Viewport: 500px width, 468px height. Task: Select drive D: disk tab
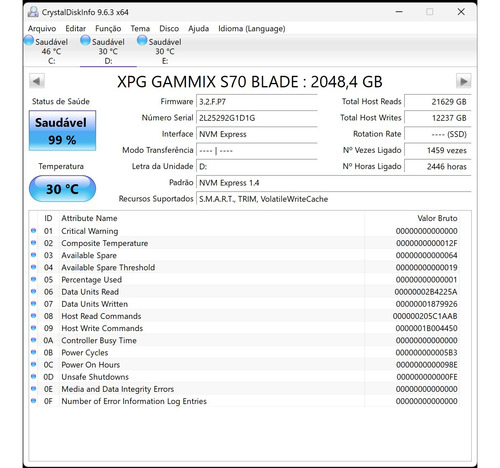108,51
